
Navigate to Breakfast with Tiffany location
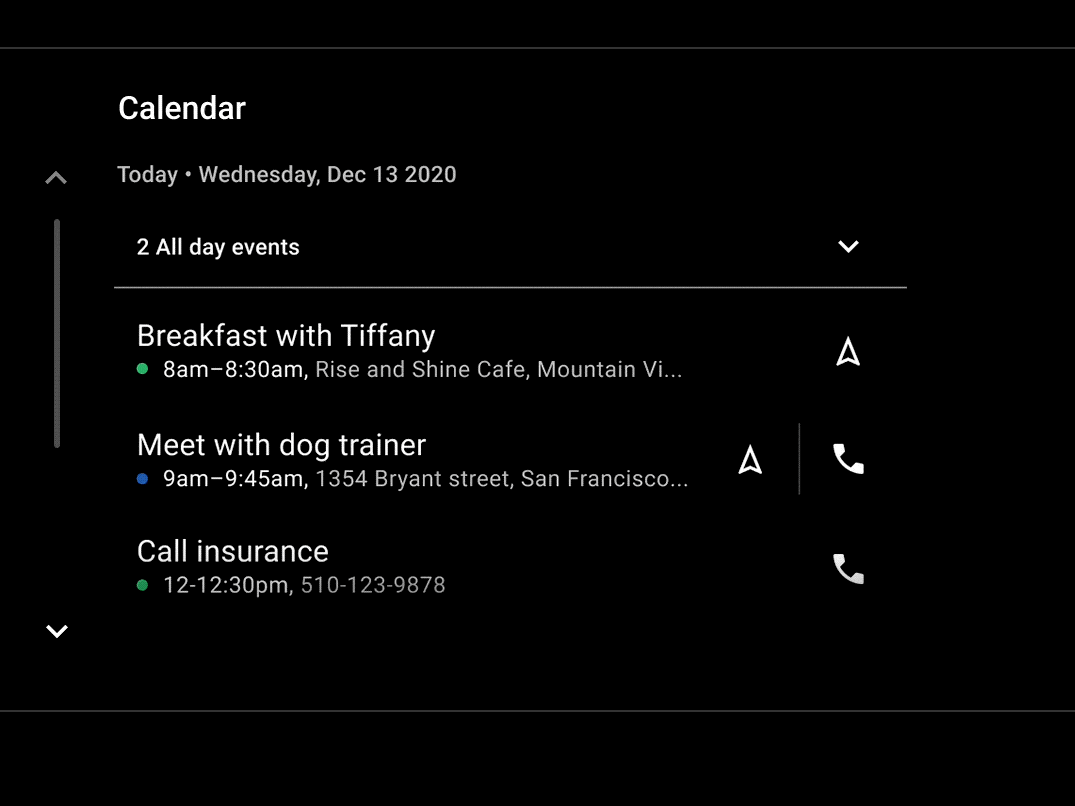(x=848, y=352)
